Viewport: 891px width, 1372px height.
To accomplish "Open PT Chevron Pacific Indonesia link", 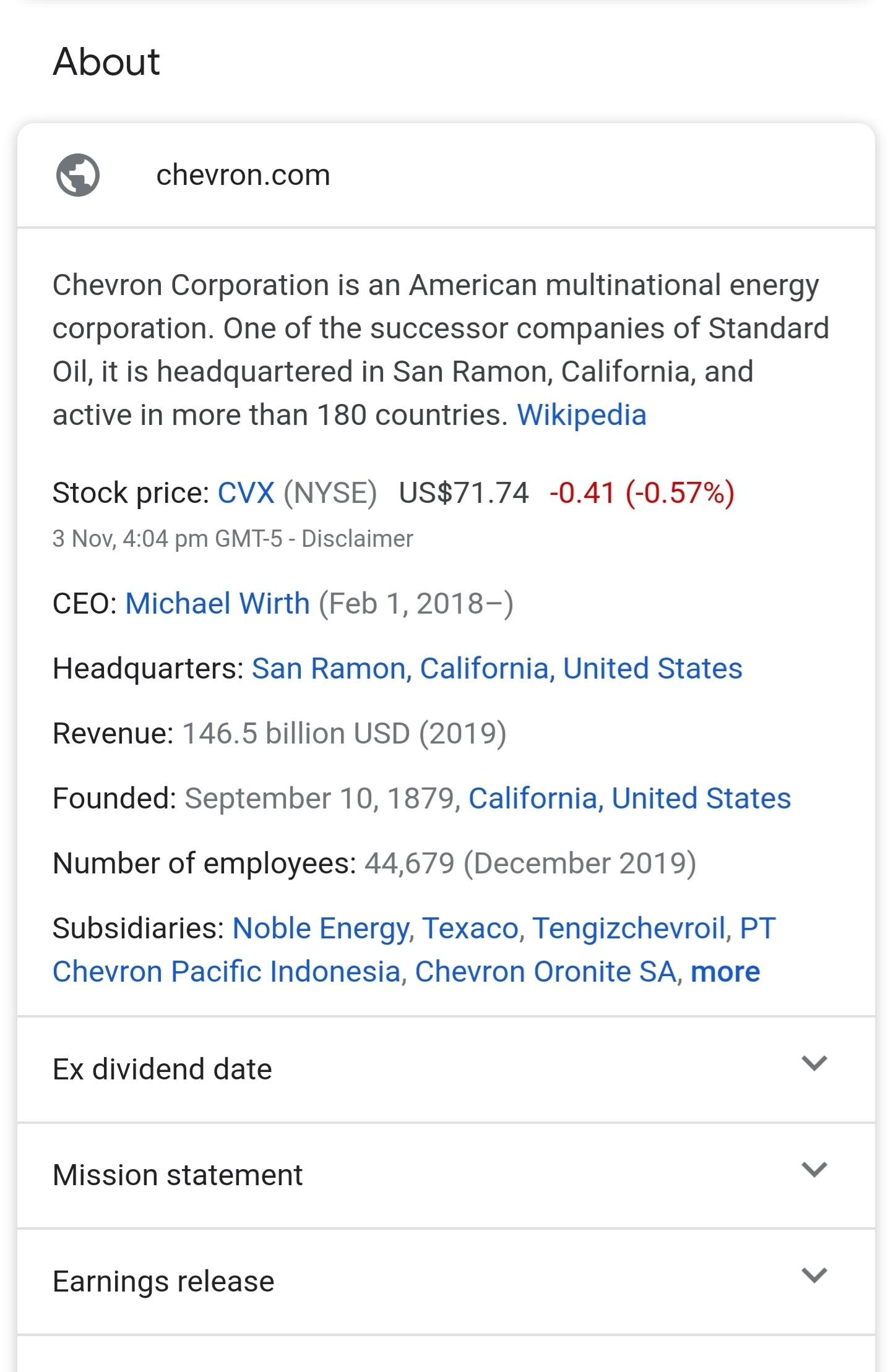I will click(415, 950).
